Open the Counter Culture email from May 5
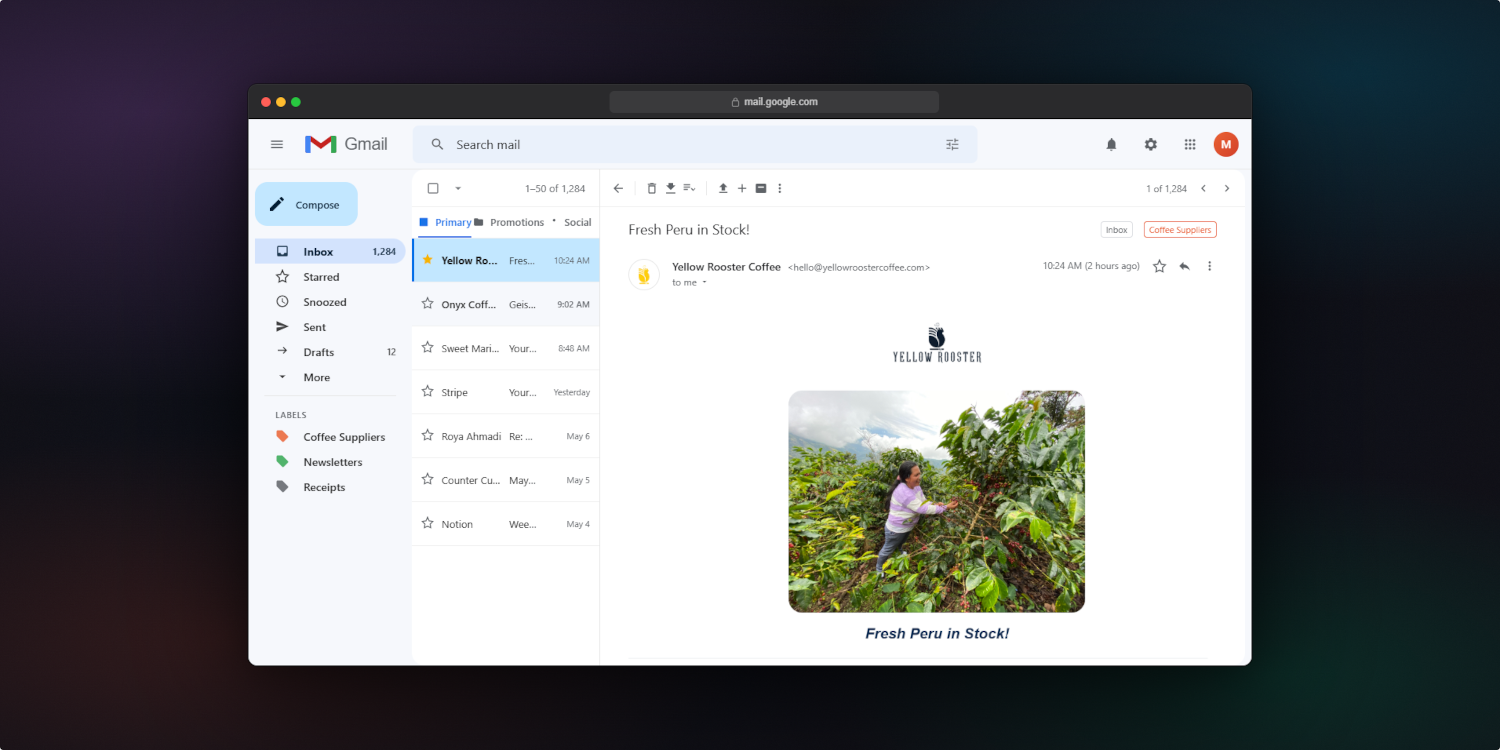The width and height of the screenshot is (1500, 750). point(506,480)
